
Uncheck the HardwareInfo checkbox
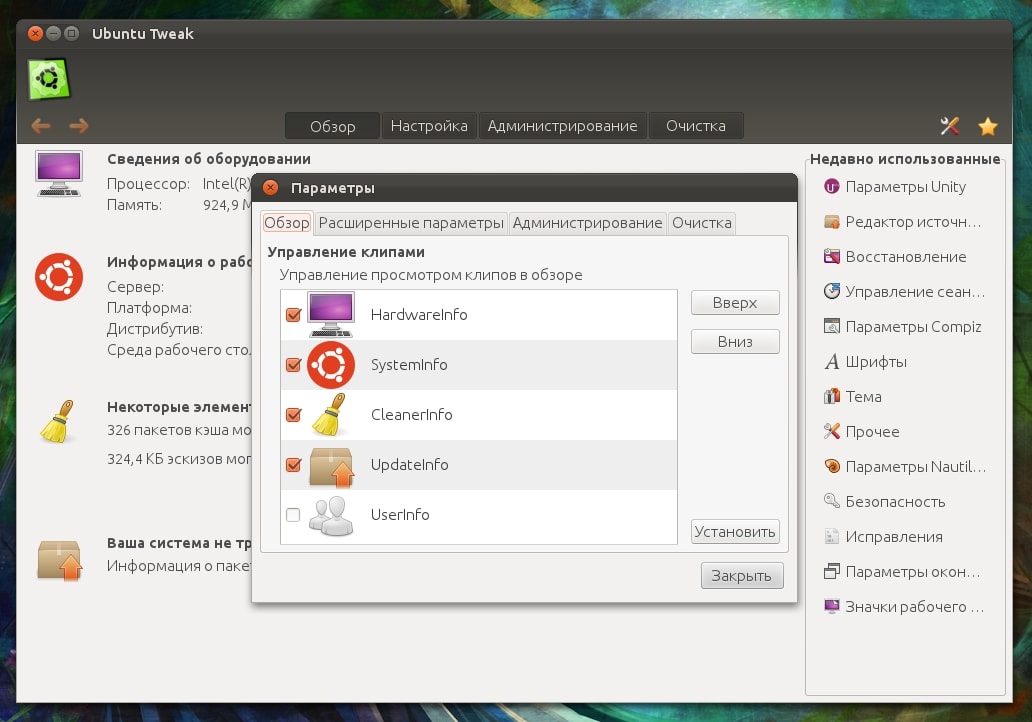point(294,315)
